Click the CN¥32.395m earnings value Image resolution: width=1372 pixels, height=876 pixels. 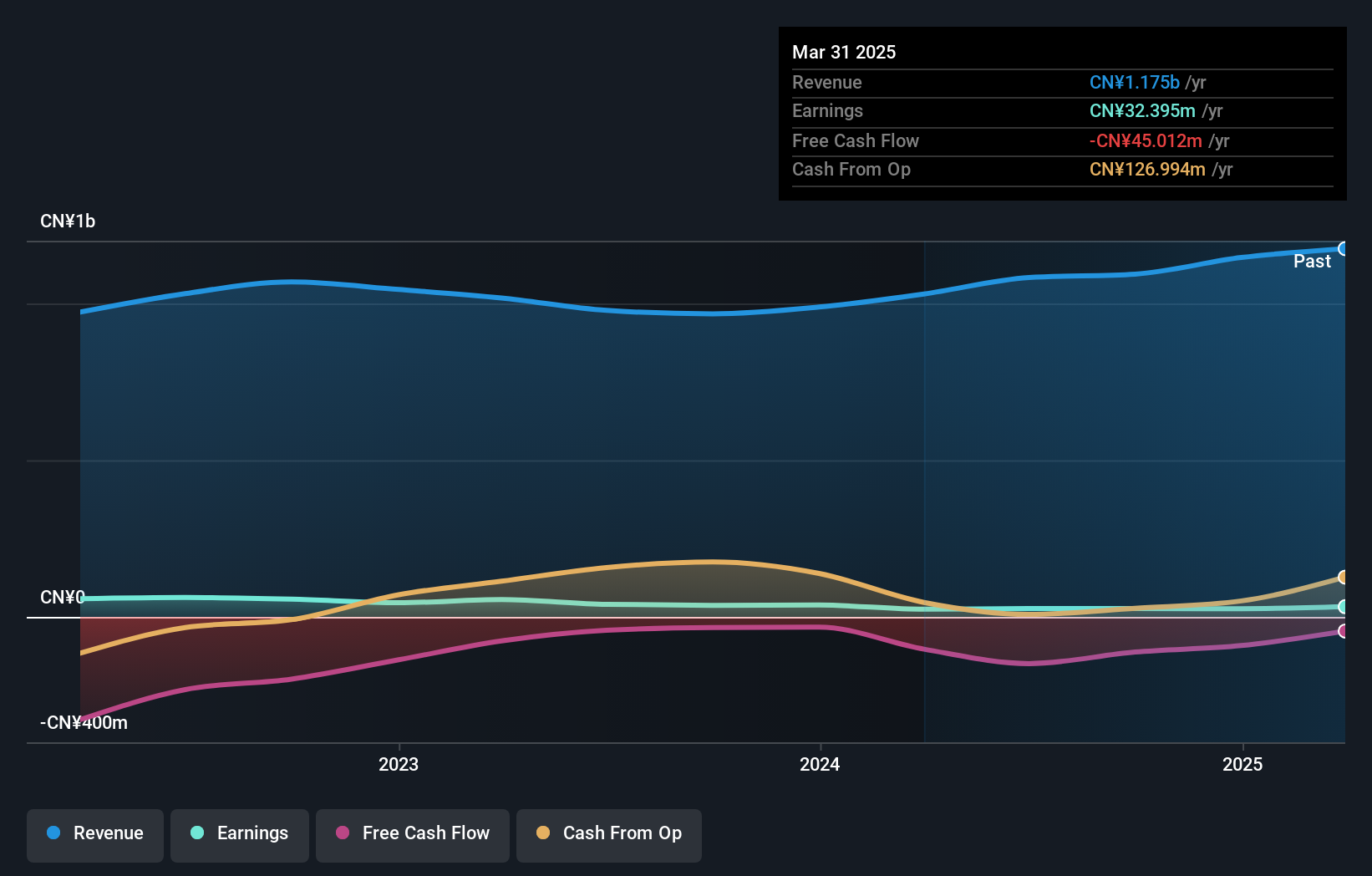pos(1142,110)
